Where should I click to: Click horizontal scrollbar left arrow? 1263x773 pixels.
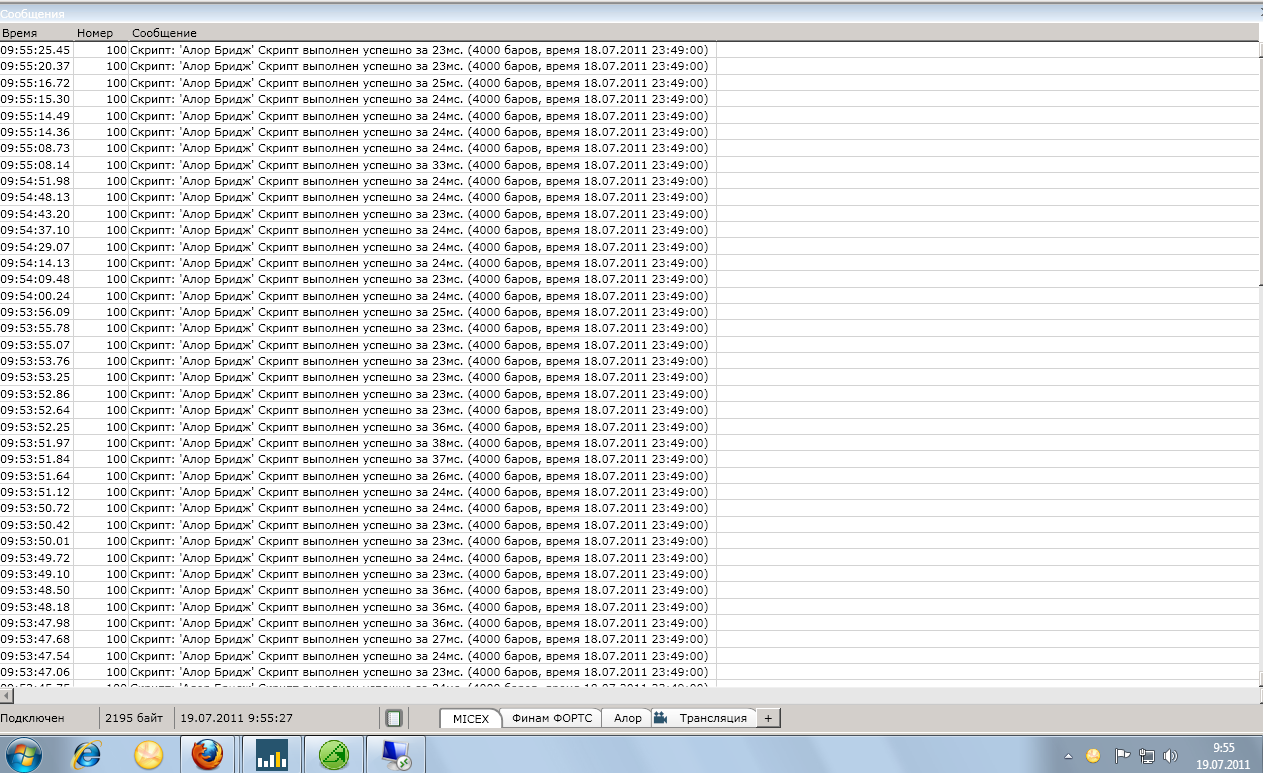click(x=6, y=695)
